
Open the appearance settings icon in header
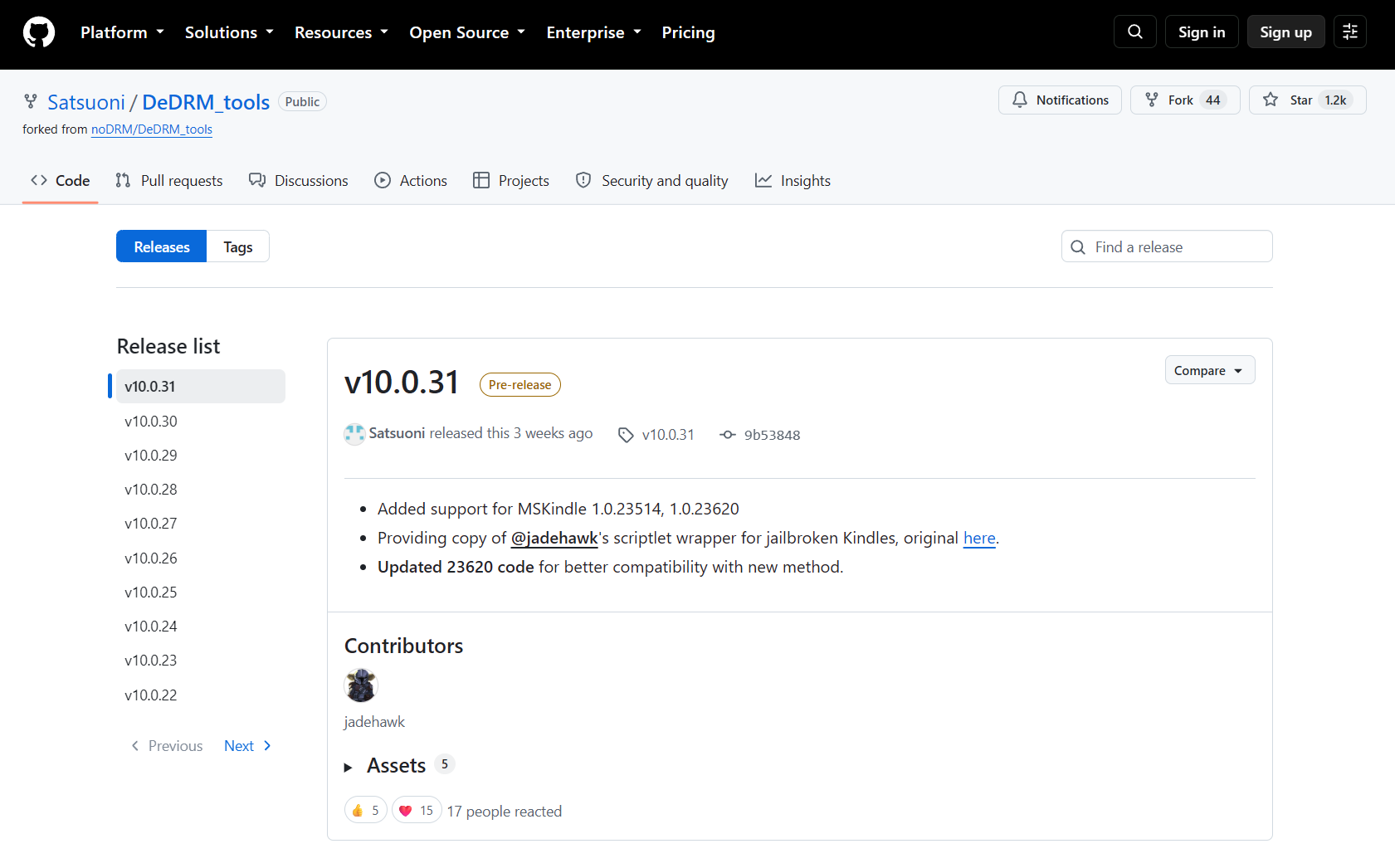pyautogui.click(x=1350, y=32)
